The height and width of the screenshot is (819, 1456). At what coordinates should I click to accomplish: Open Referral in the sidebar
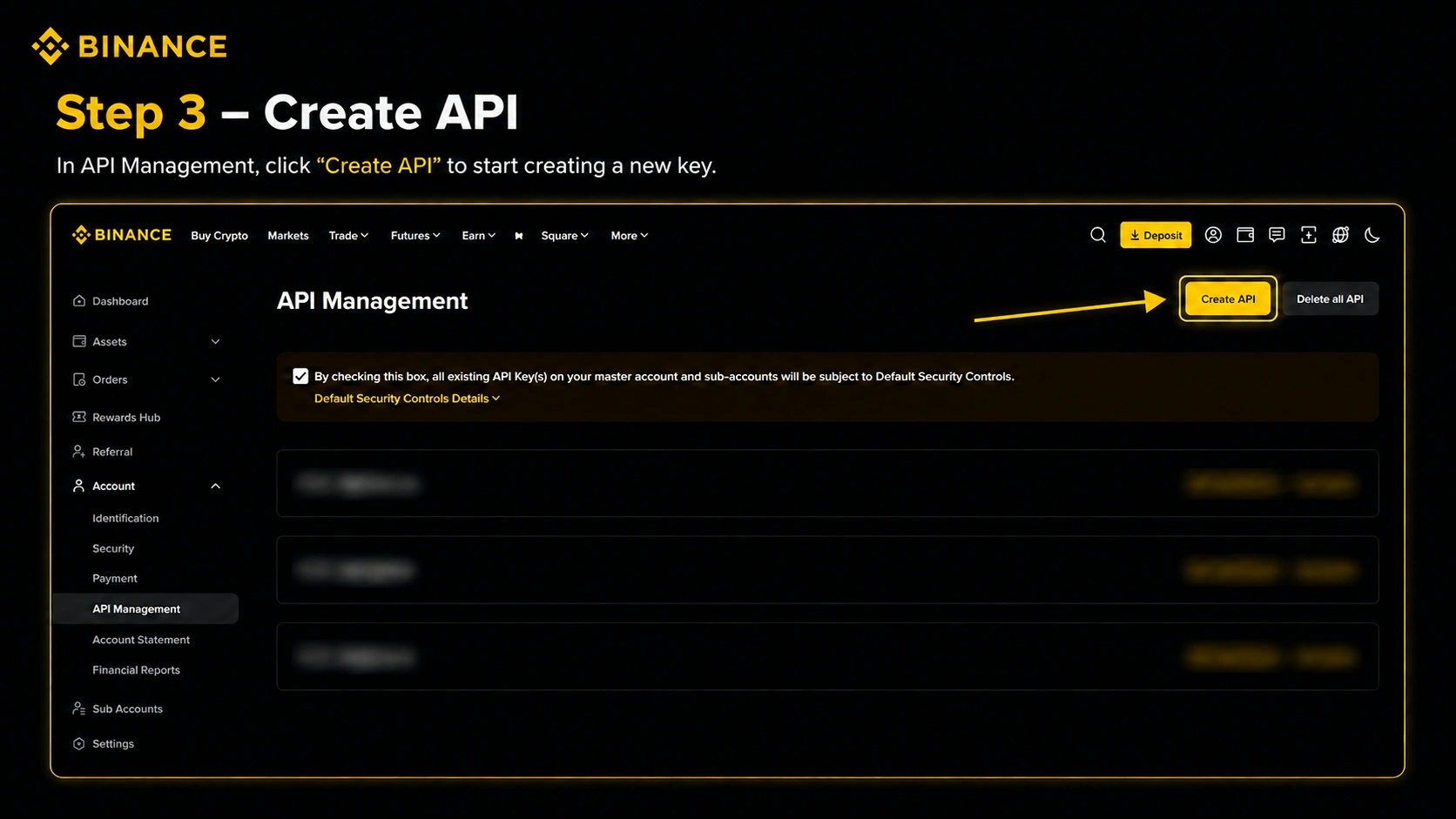point(112,452)
